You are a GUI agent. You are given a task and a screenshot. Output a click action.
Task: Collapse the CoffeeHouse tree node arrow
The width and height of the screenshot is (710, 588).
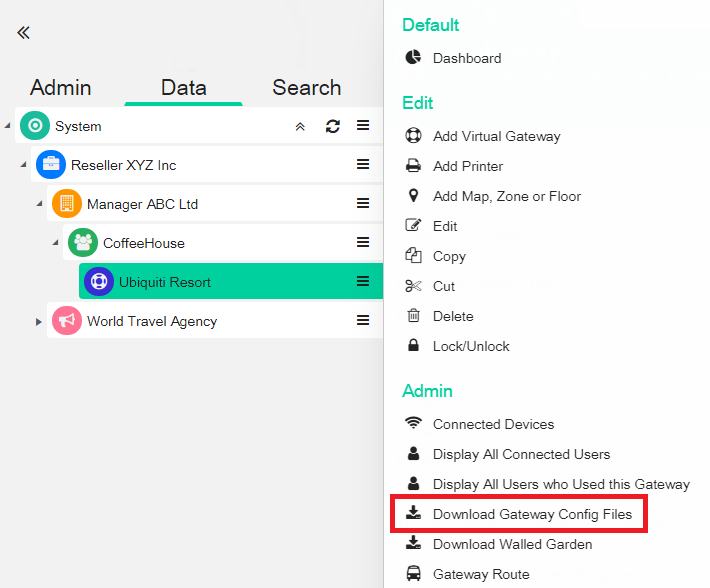coord(56,243)
